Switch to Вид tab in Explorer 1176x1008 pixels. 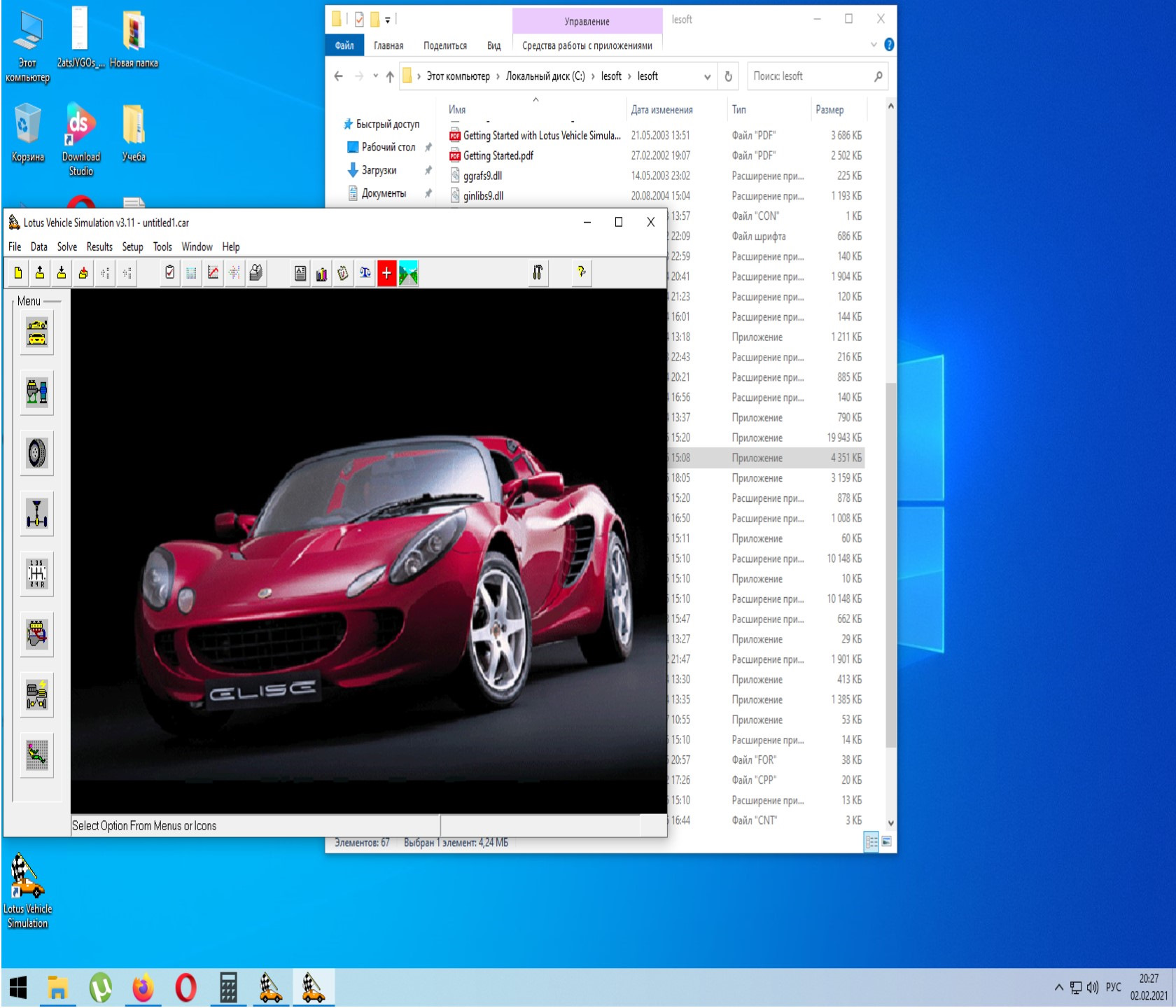point(494,45)
